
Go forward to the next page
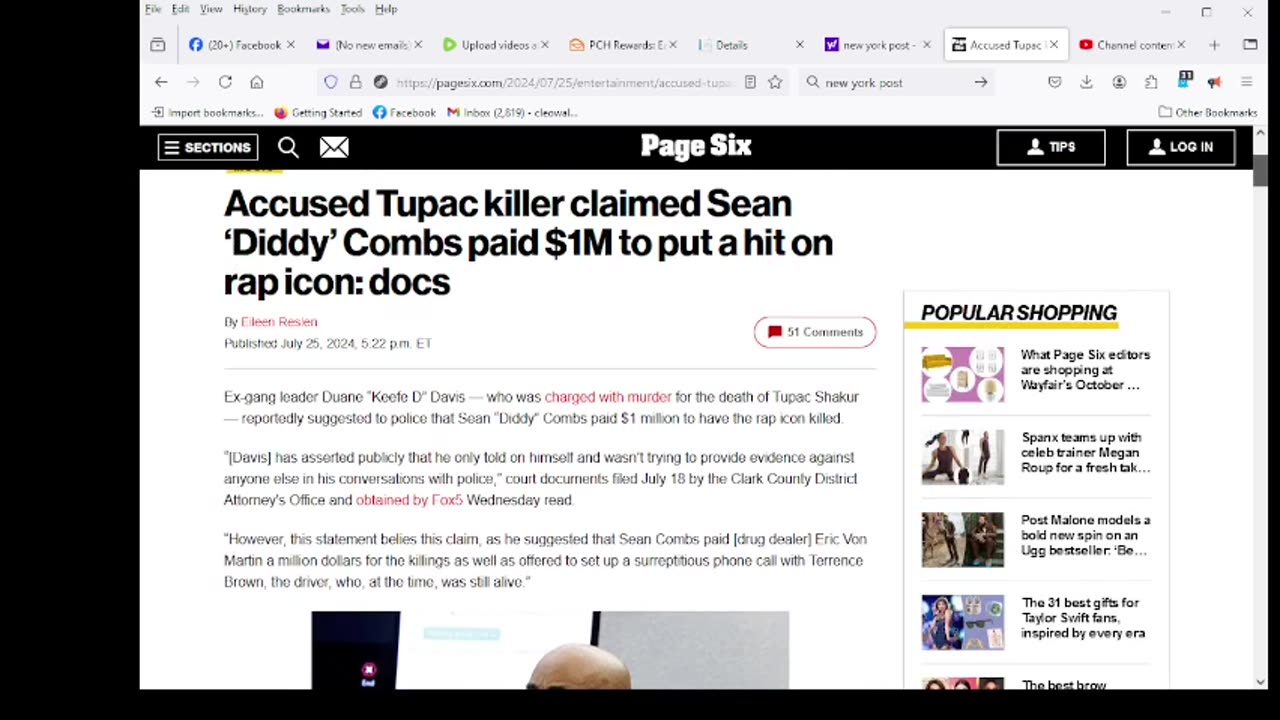click(x=193, y=82)
